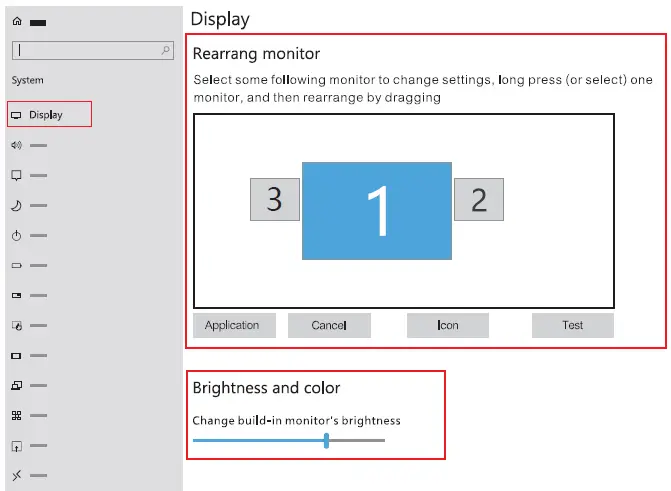Open the projecting-to-this-PC icon

point(16,386)
